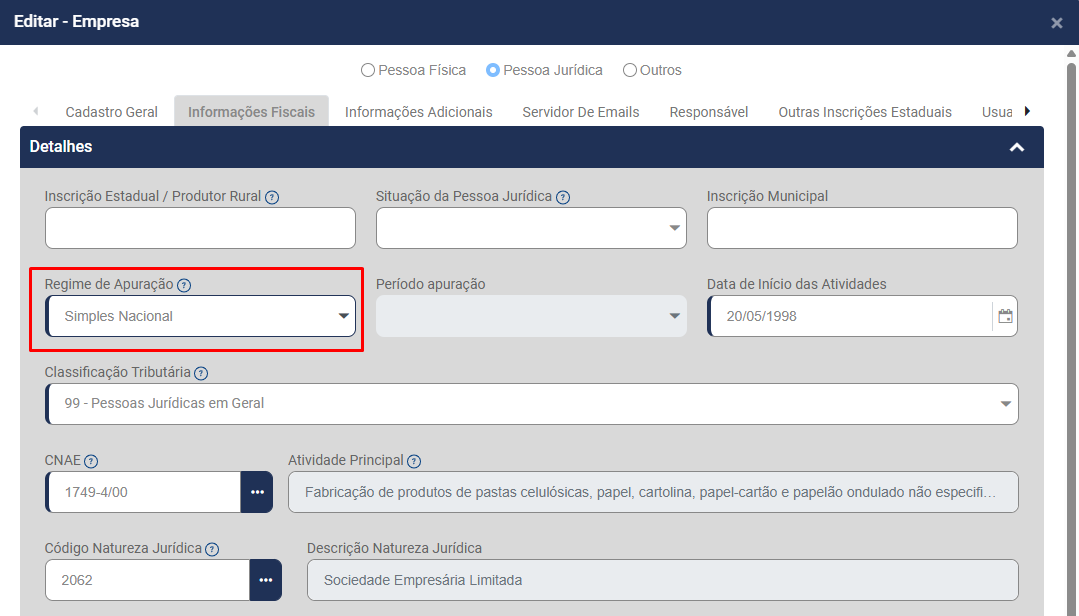Viewport: 1079px width, 616px height.
Task: Open the Informações Adicionais tab
Action: click(418, 112)
